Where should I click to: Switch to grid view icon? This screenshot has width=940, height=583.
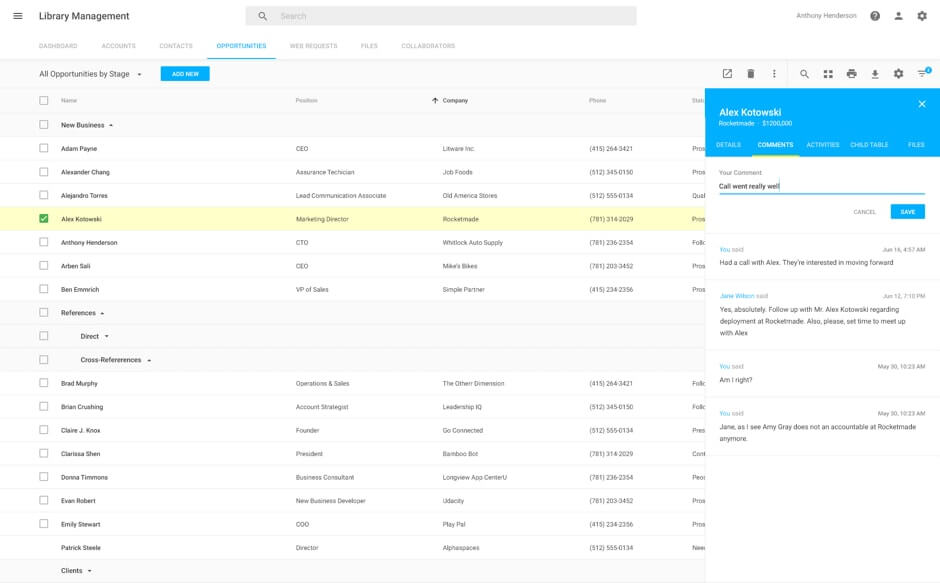(828, 74)
